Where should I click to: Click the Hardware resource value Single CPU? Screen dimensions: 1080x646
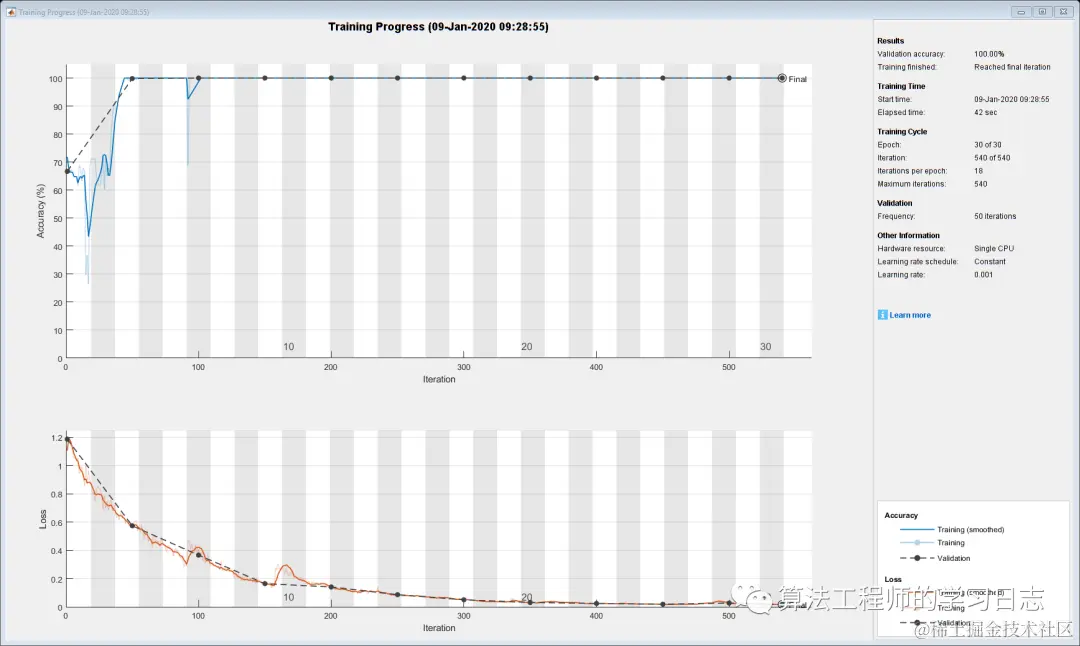[x=993, y=249]
